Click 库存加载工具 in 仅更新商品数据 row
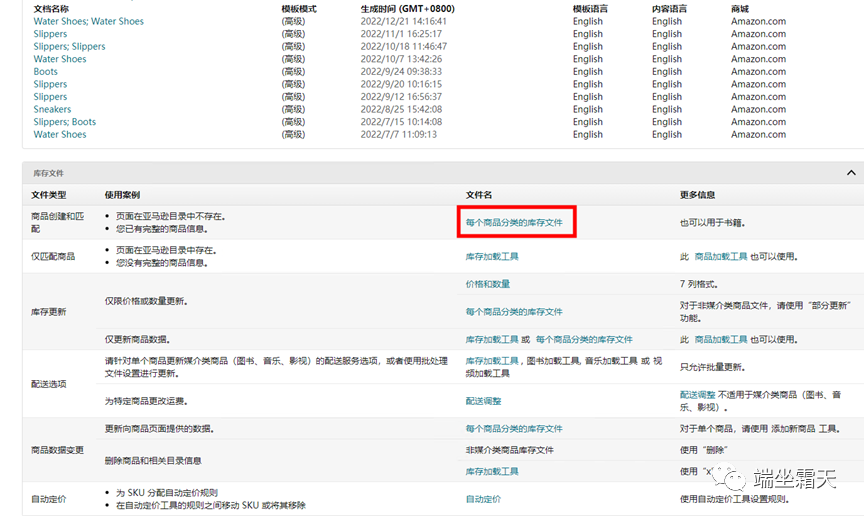Screen dimensions: 864x516 coord(492,340)
